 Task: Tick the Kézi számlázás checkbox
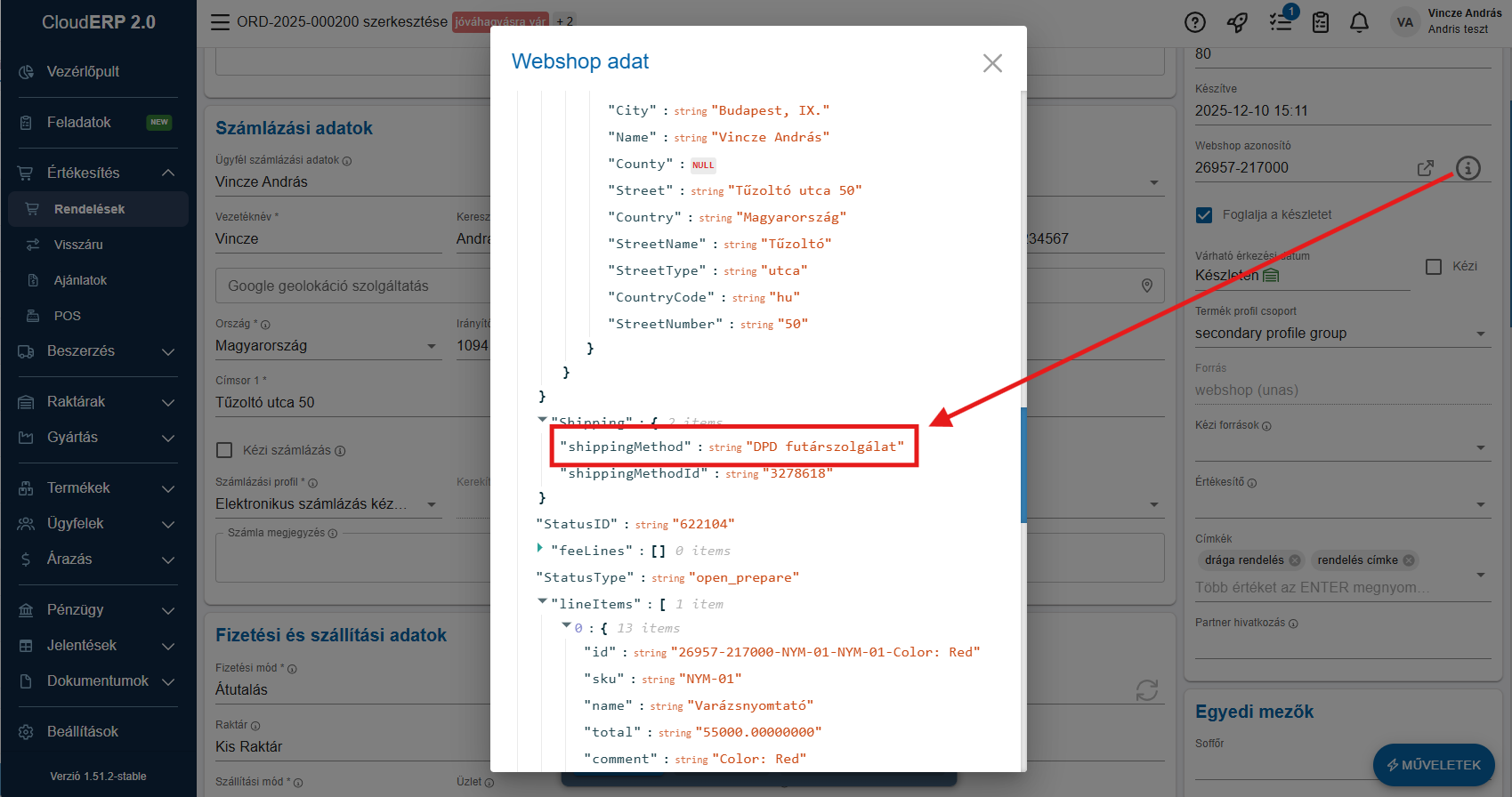225,450
